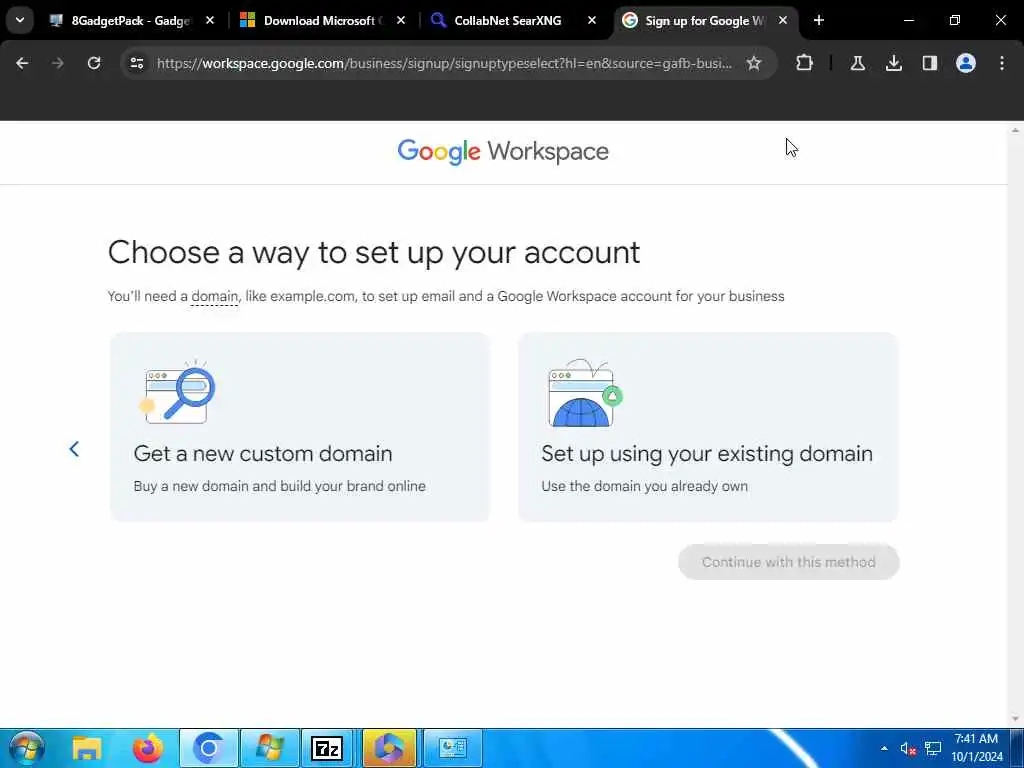The image size is (1024, 768).
Task: Open 7-Zip from the taskbar
Action: [x=327, y=748]
